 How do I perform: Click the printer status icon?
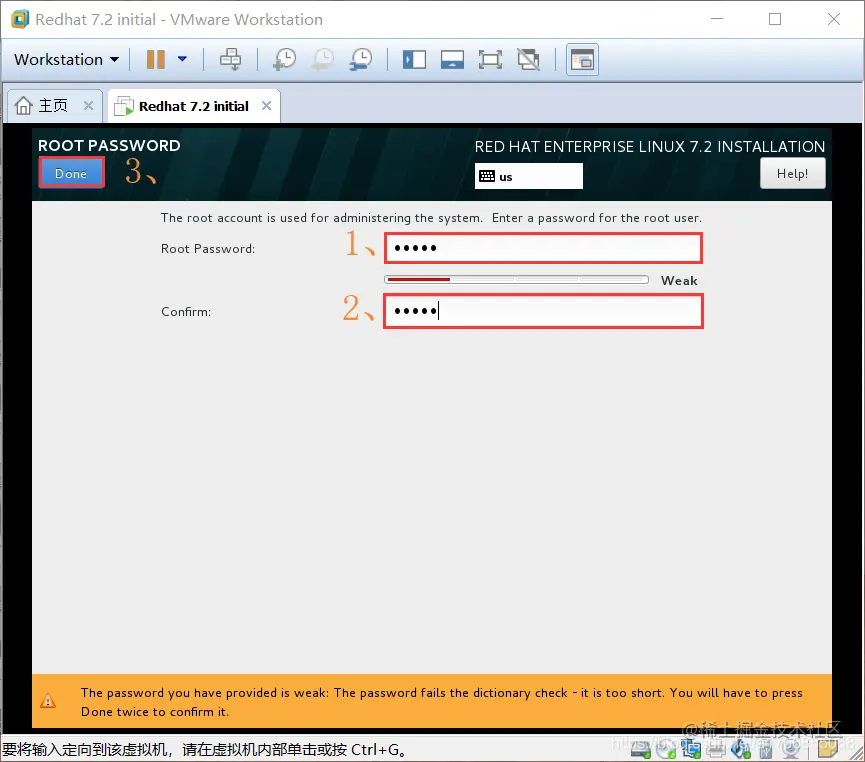pos(716,749)
